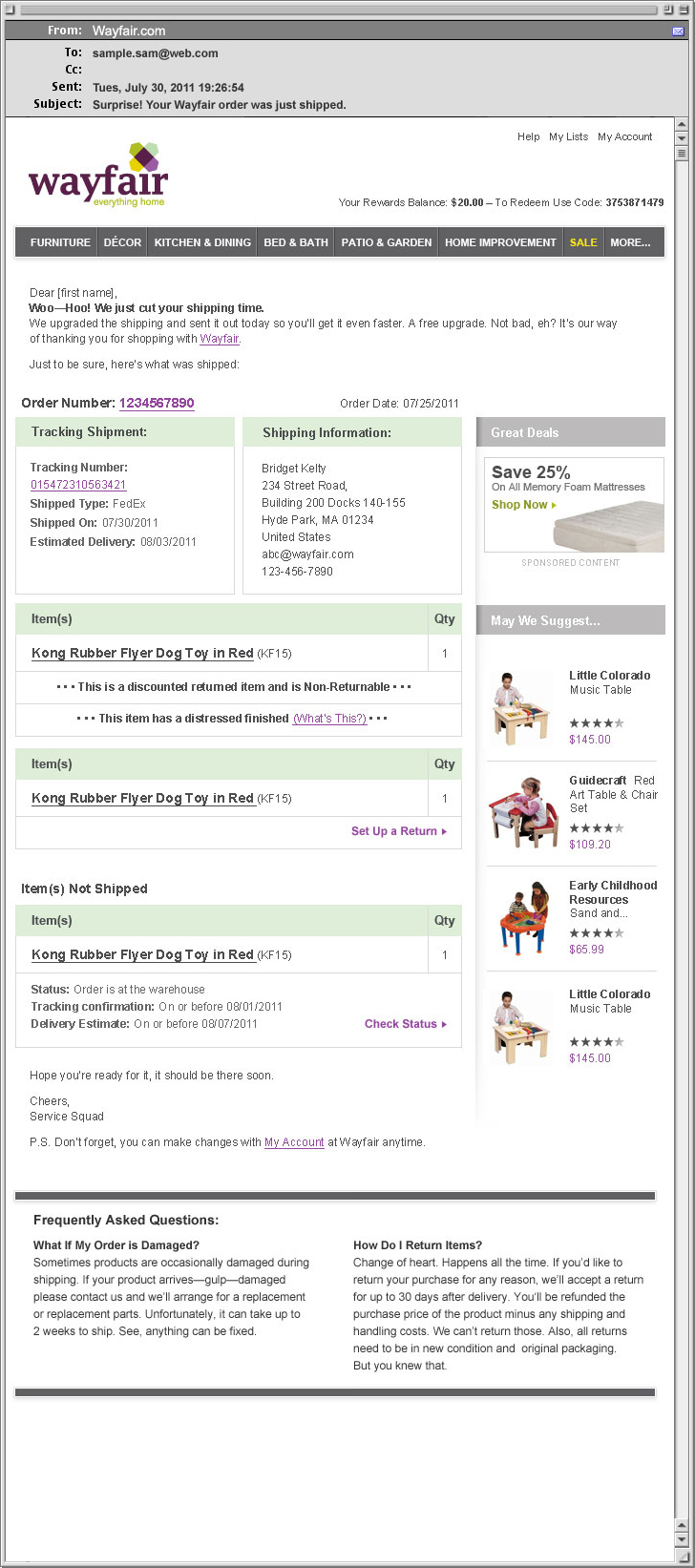The image size is (695, 1568).
Task: Open the My Lists link
Action: 568,136
